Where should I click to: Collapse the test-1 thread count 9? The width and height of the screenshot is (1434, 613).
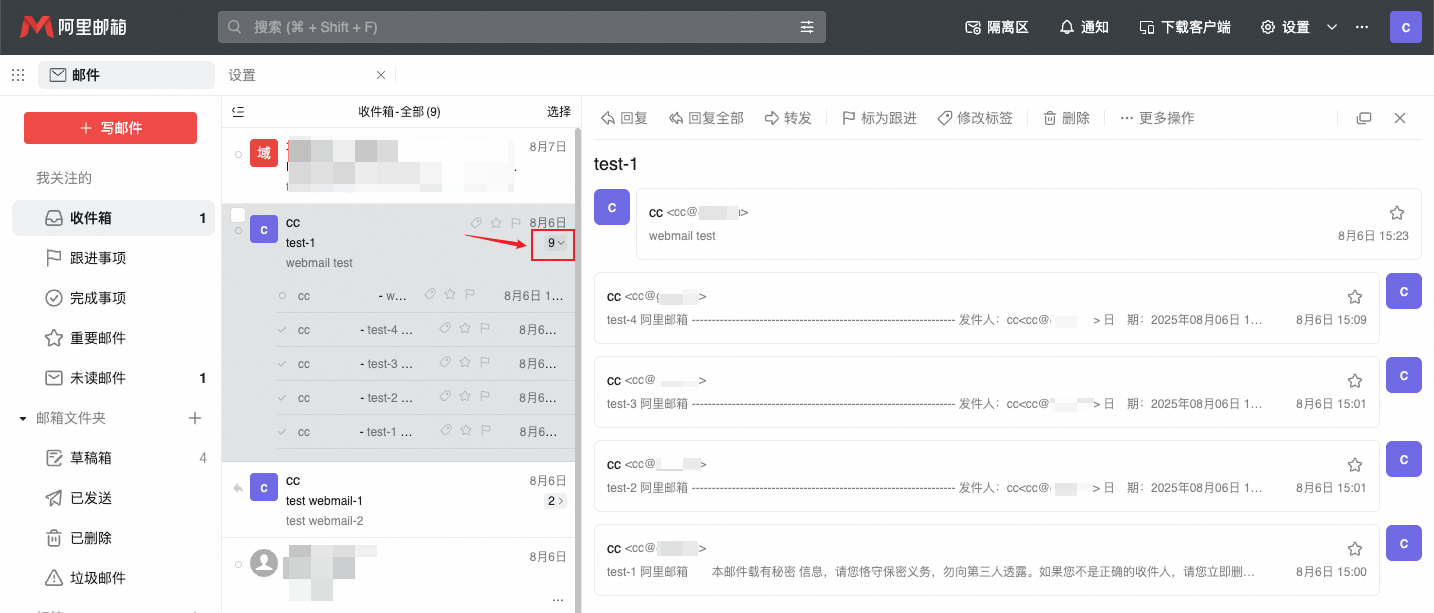(x=556, y=243)
